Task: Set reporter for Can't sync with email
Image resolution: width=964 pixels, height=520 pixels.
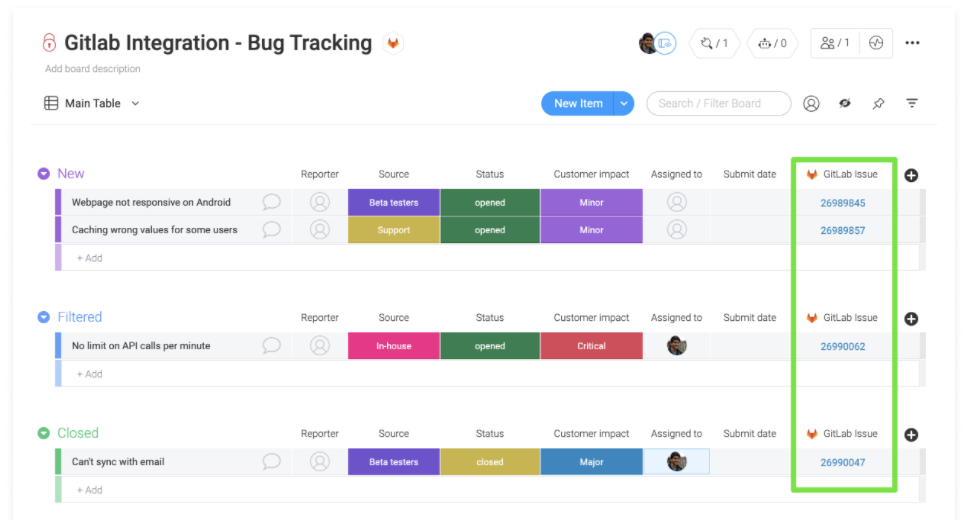Action: 320,462
